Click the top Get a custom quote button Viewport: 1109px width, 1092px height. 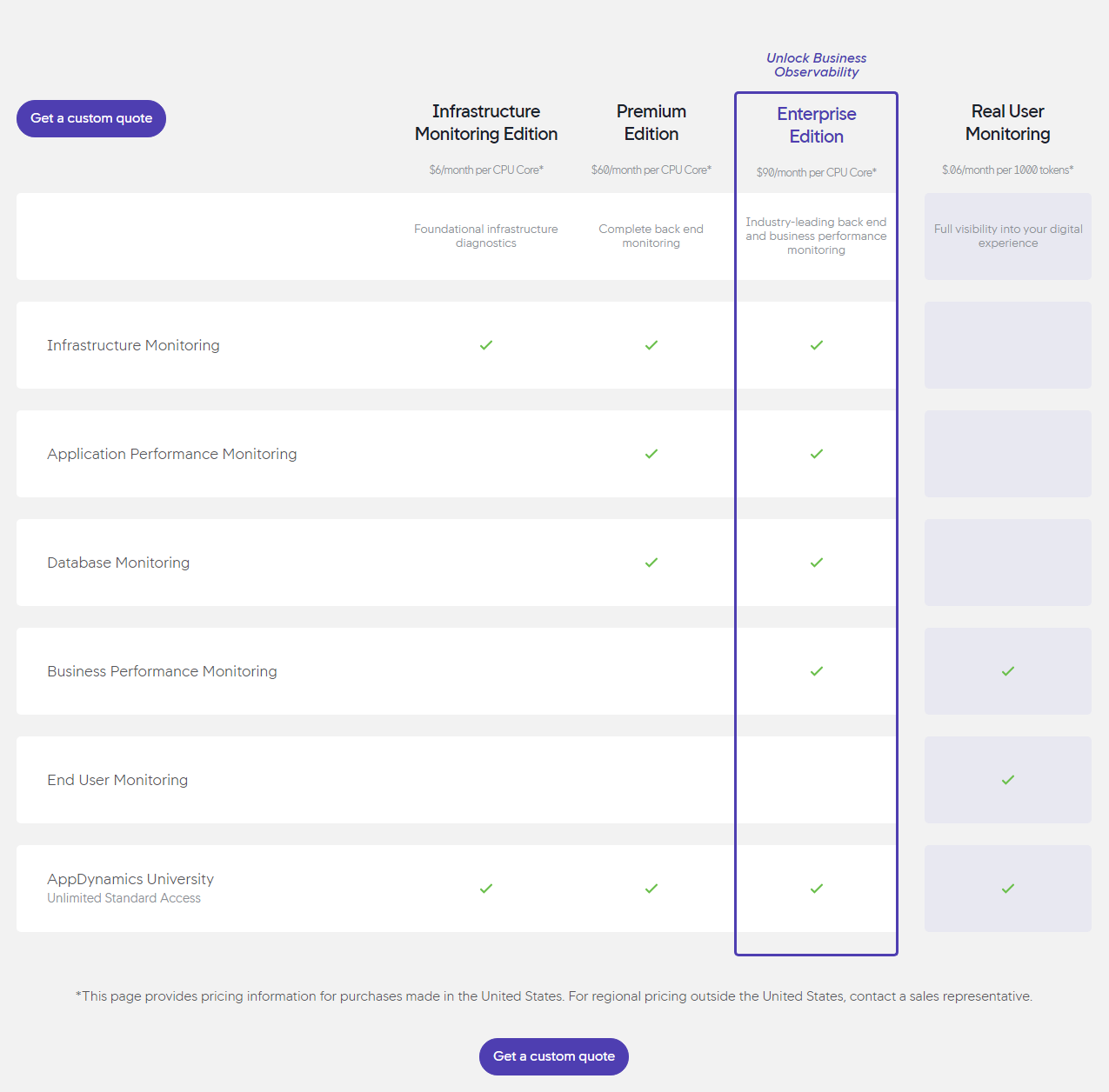tap(91, 118)
